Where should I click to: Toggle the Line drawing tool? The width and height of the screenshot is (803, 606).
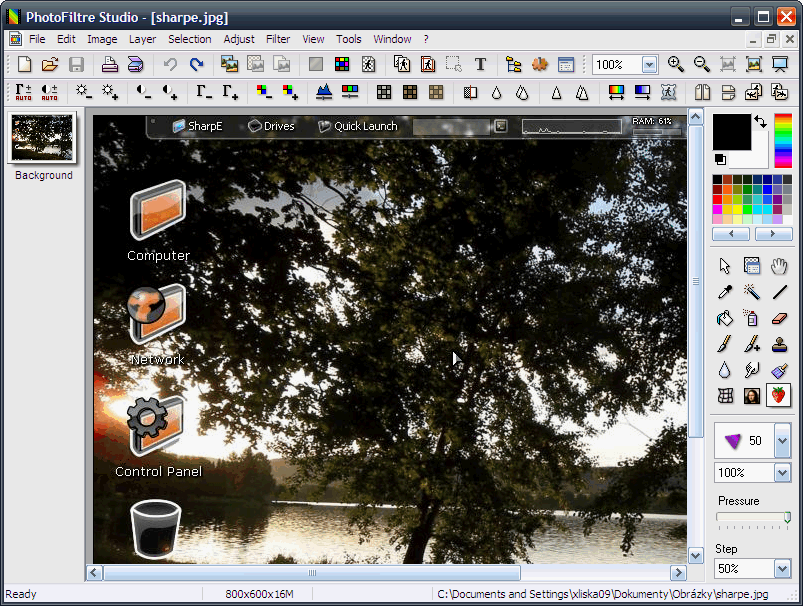click(779, 292)
